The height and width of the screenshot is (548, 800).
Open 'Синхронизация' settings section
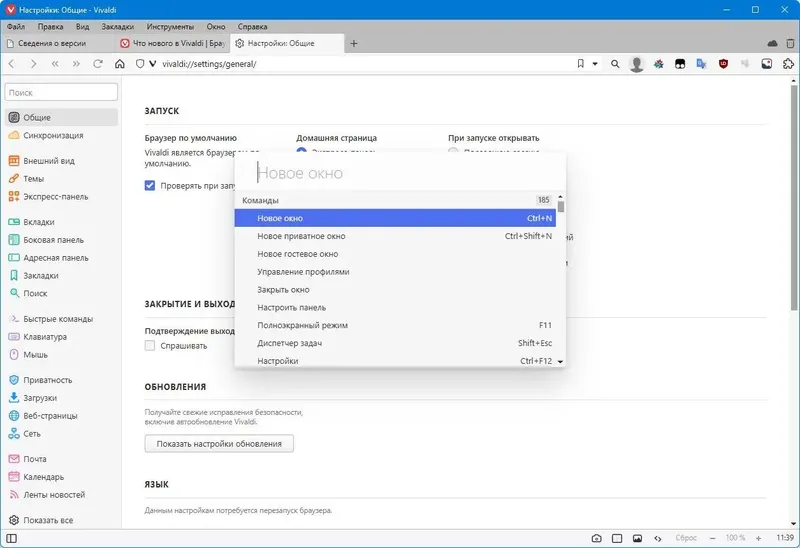61,135
